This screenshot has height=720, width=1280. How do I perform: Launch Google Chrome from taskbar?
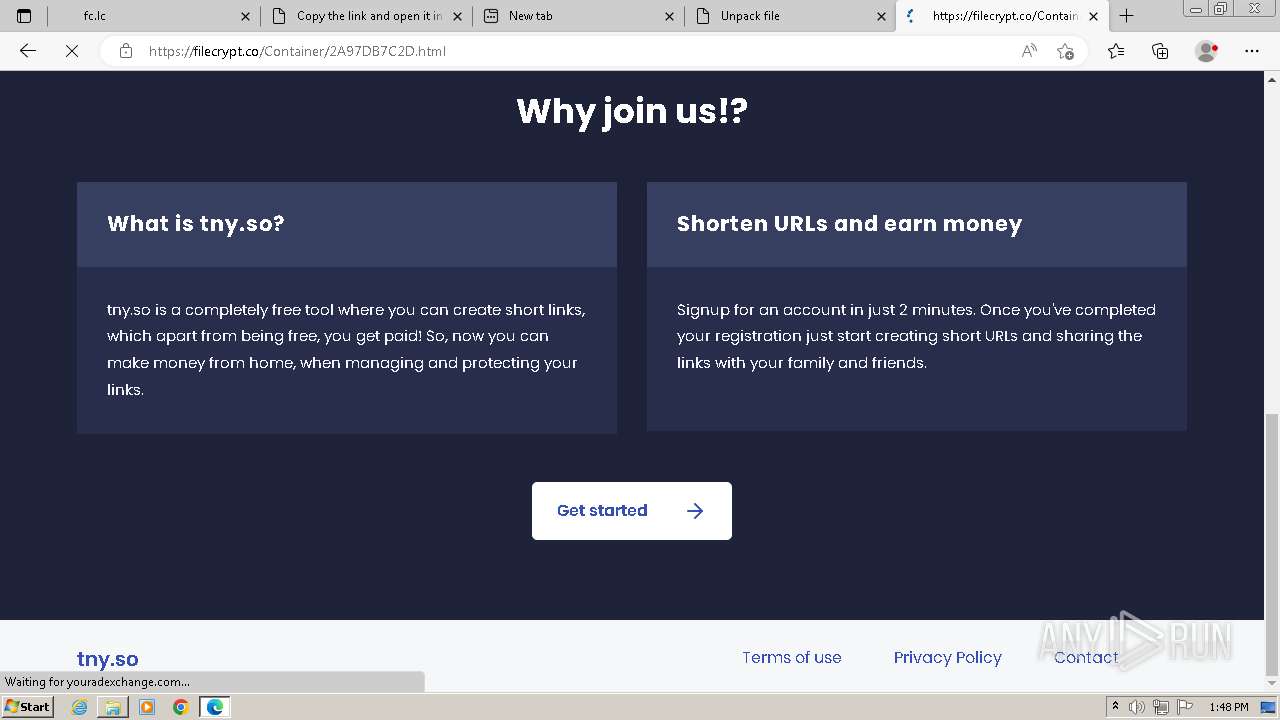click(181, 707)
